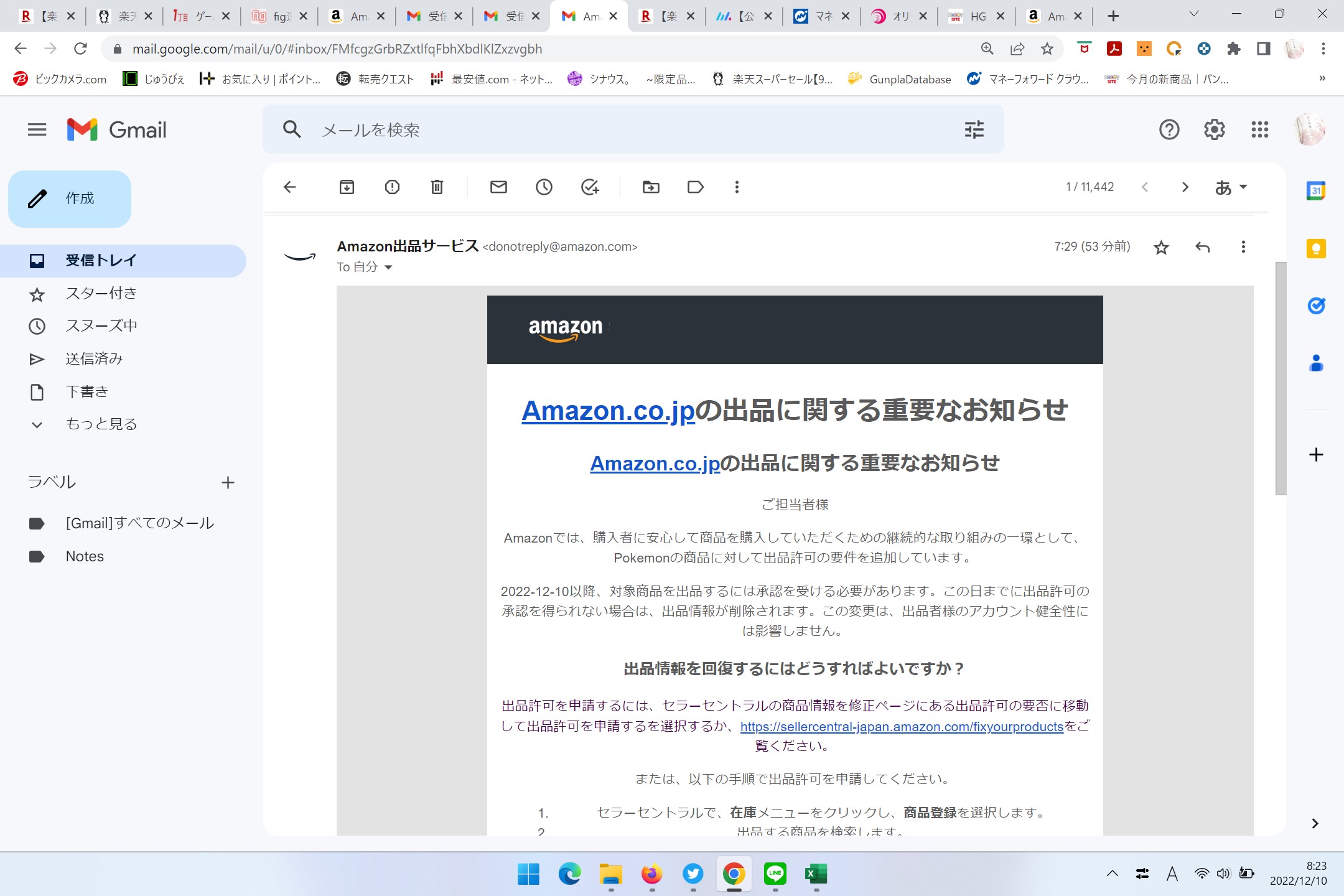
Task: Open GunplaDatabase bookmark
Action: (x=899, y=79)
